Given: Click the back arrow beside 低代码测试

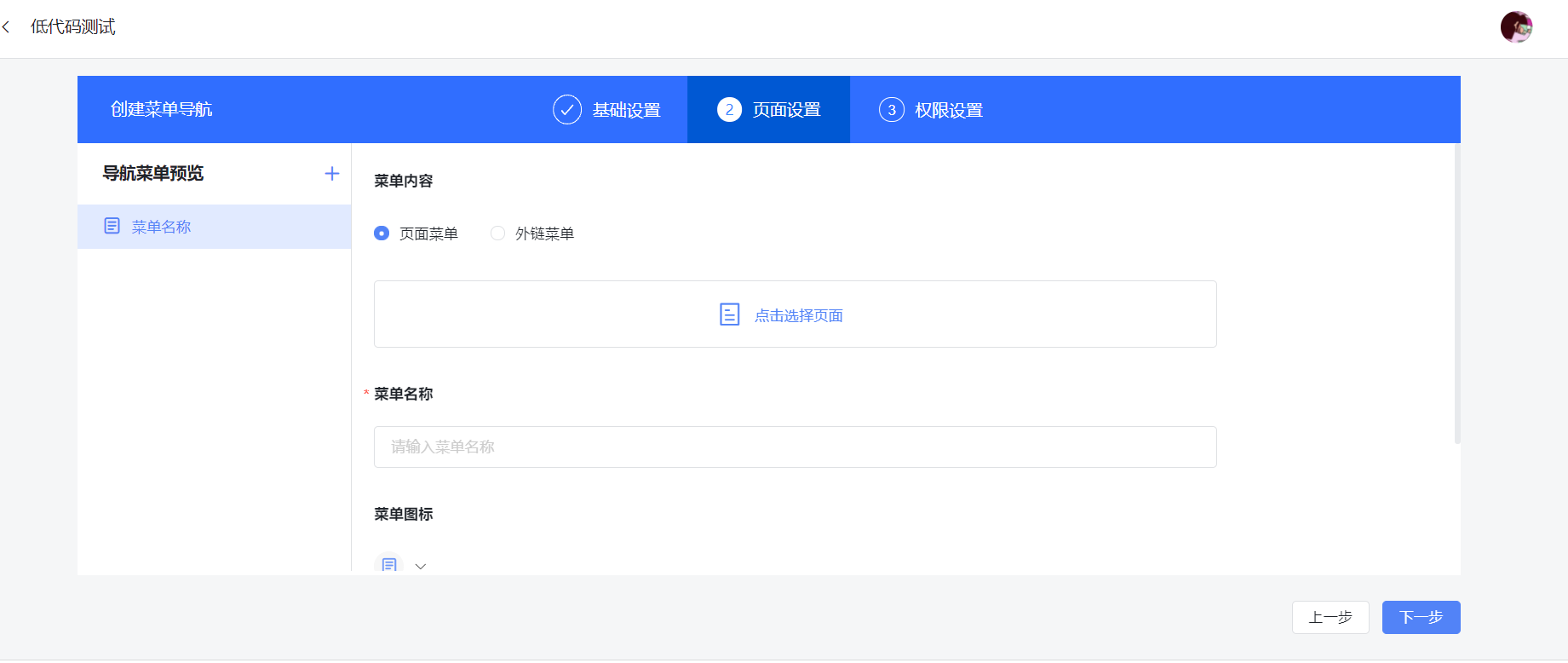Looking at the screenshot, I should (x=6, y=27).
